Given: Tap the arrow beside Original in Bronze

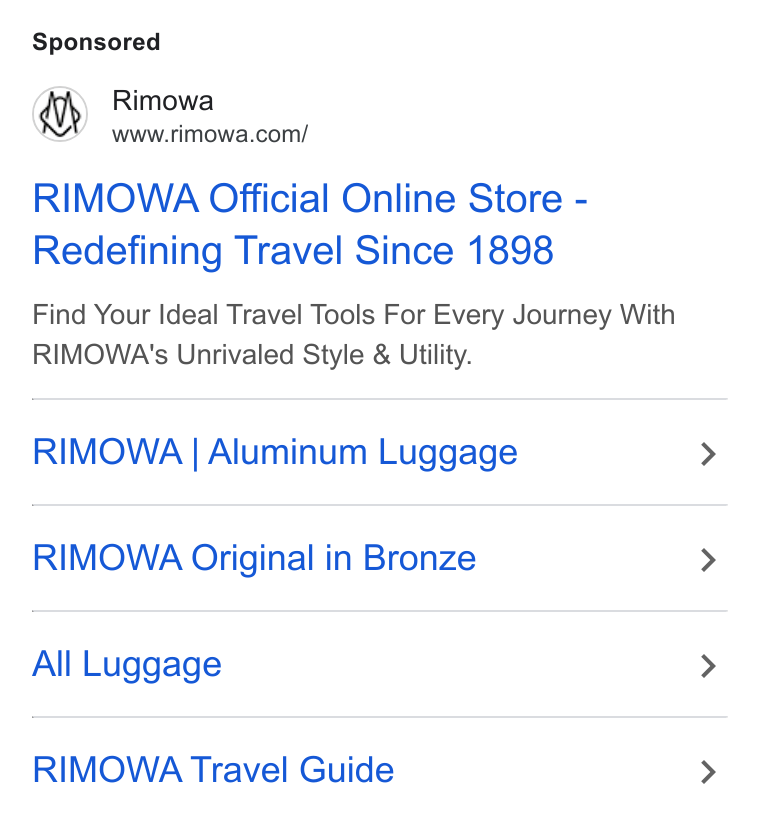Looking at the screenshot, I should tap(708, 560).
